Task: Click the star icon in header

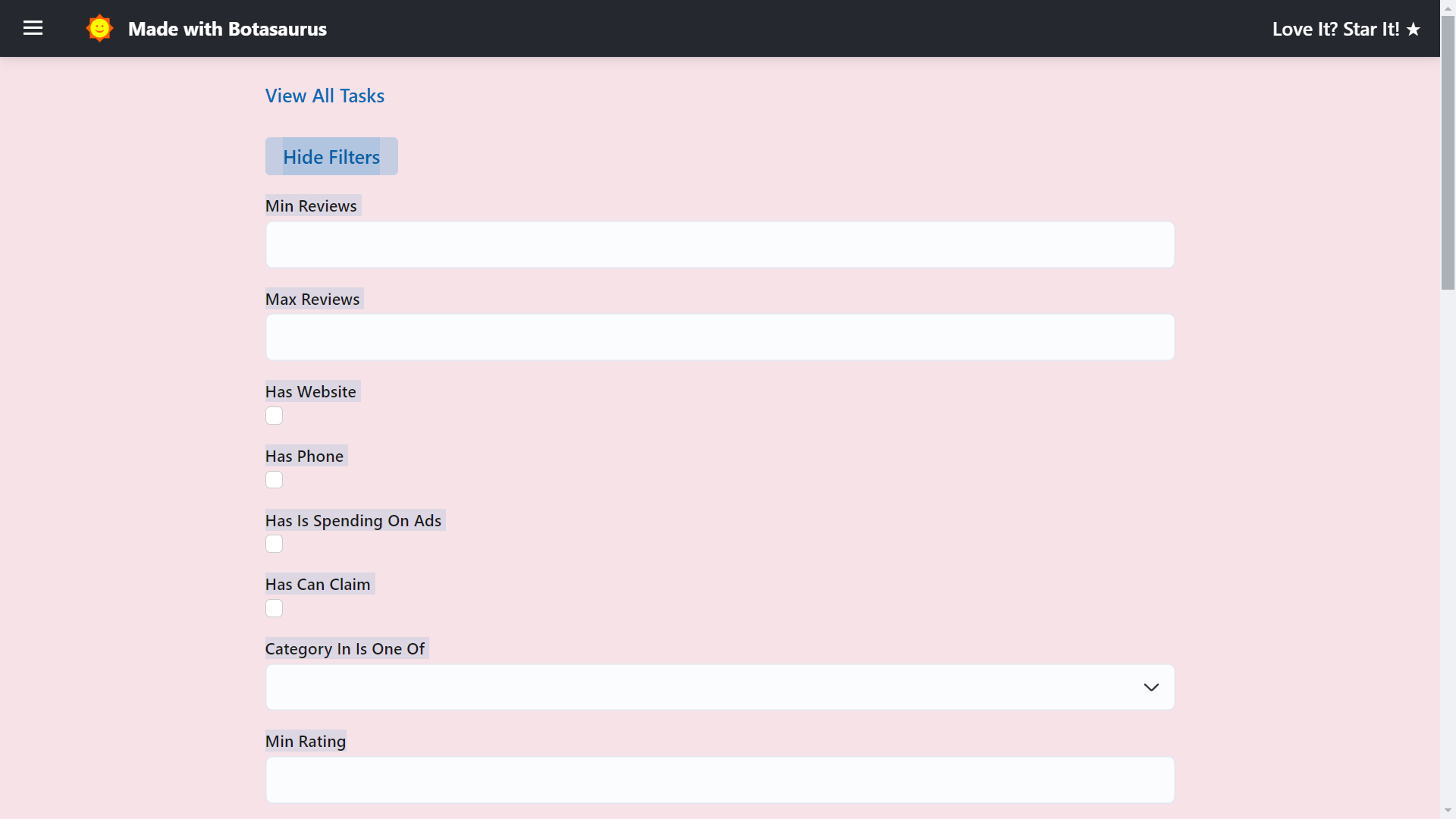Action: point(1414,30)
